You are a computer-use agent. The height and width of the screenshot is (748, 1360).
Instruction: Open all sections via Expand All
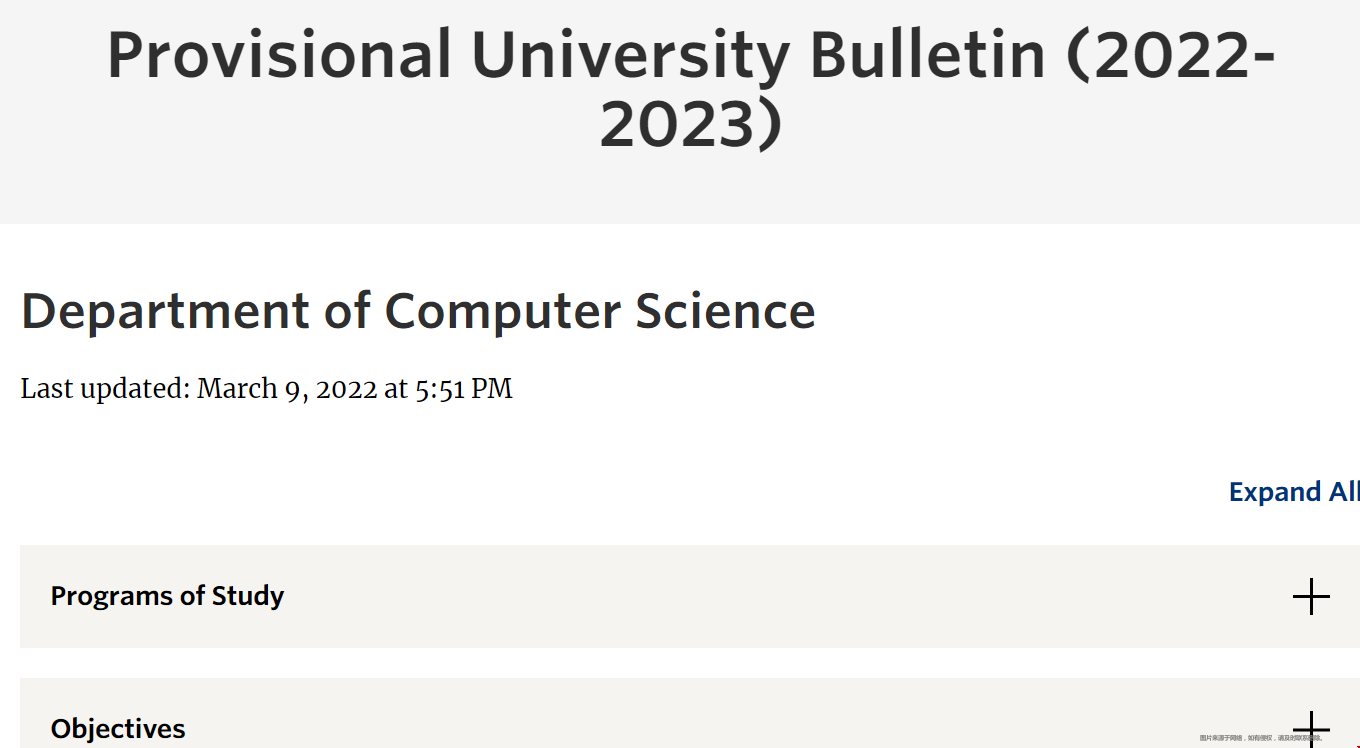click(x=1294, y=492)
